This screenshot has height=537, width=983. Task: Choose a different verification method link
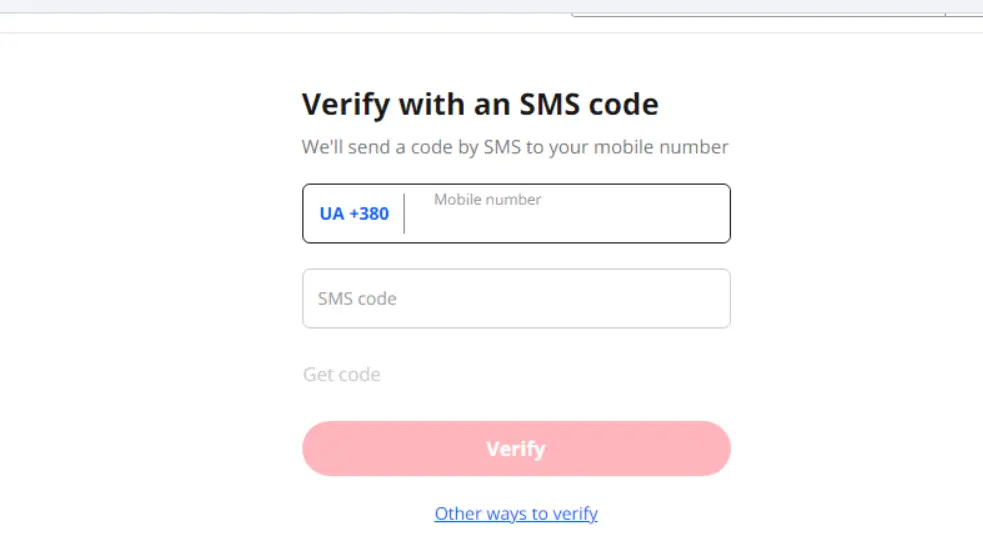coord(516,514)
